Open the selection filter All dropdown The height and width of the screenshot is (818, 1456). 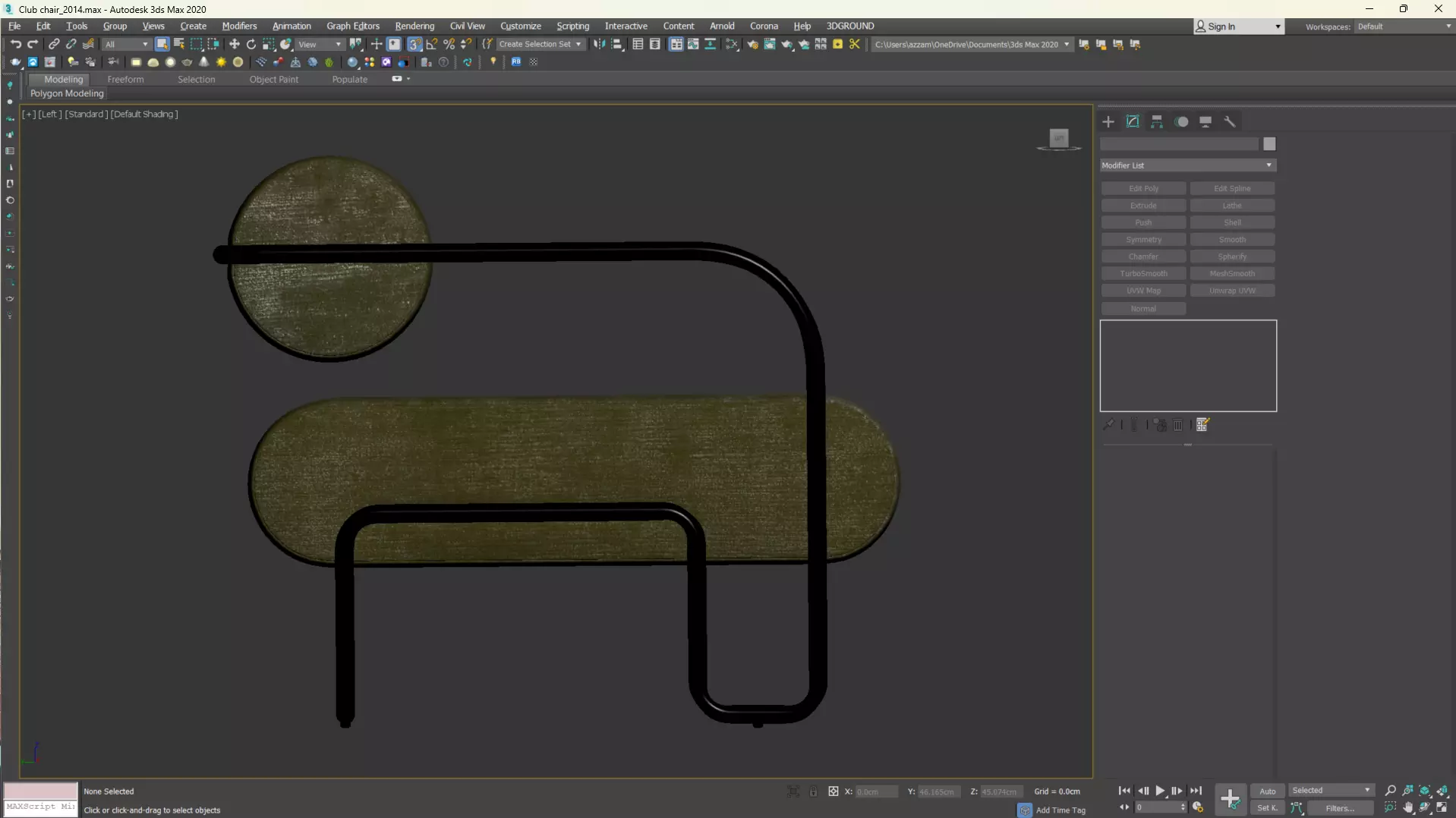point(127,44)
